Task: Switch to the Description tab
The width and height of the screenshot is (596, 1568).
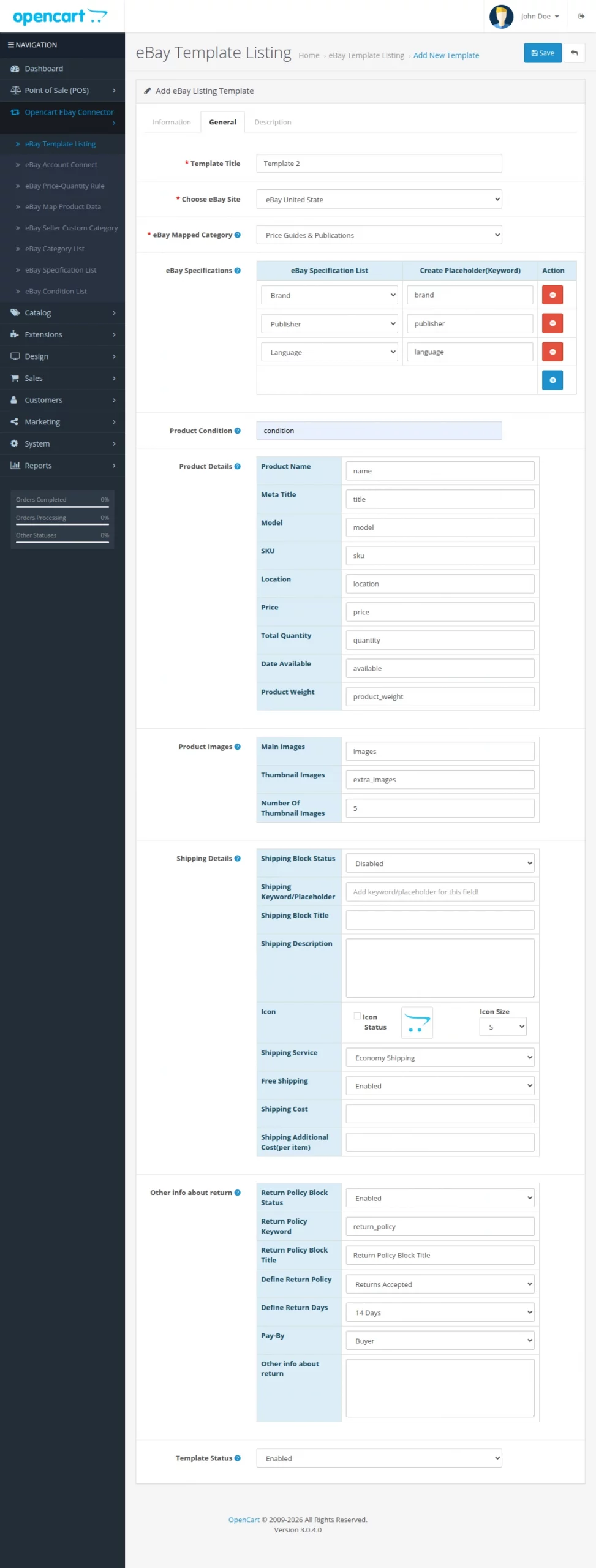Action: pos(273,123)
